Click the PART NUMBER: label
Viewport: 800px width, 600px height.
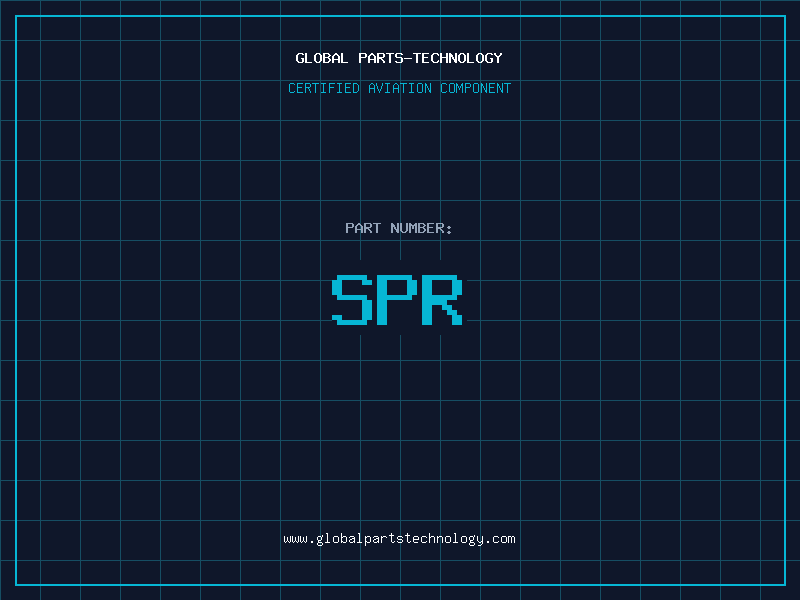tap(399, 228)
